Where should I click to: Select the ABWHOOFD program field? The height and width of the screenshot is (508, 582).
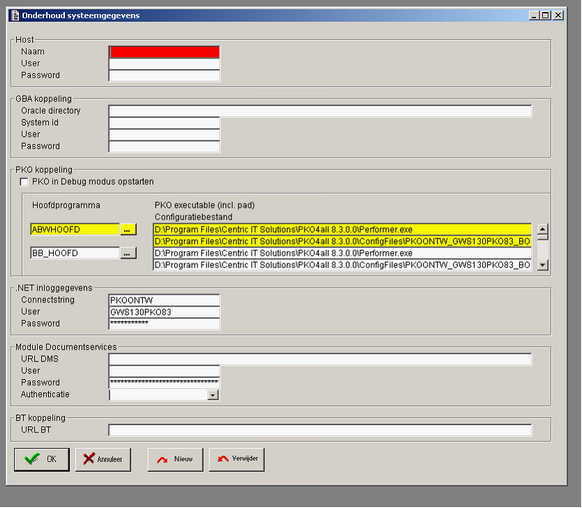(75, 230)
